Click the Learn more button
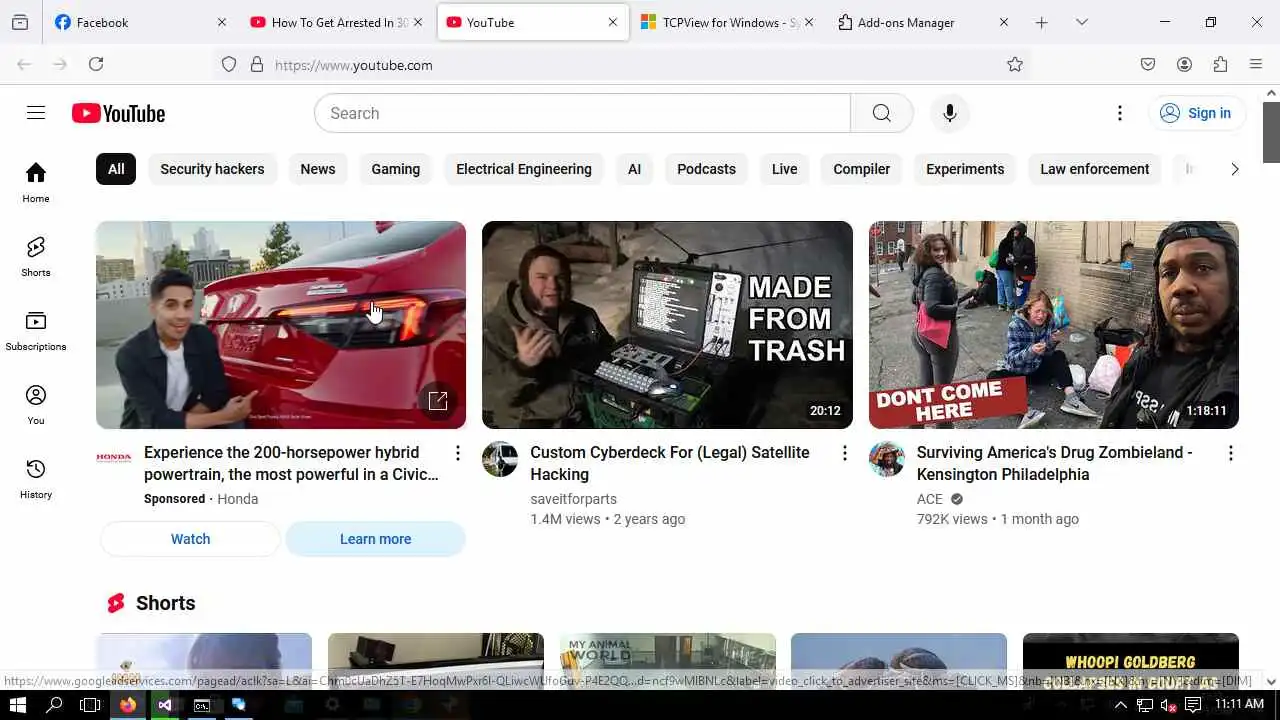Image resolution: width=1280 pixels, height=720 pixels. pyautogui.click(x=375, y=539)
